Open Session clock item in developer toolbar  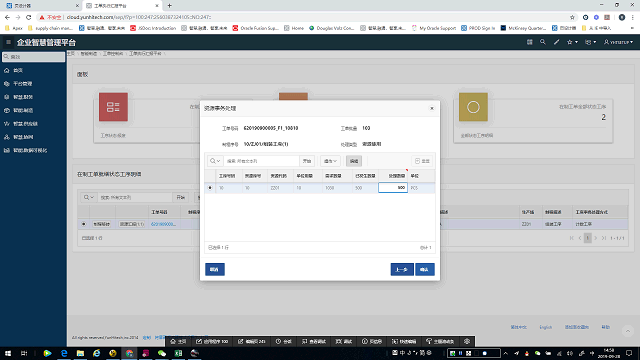tap(284, 341)
